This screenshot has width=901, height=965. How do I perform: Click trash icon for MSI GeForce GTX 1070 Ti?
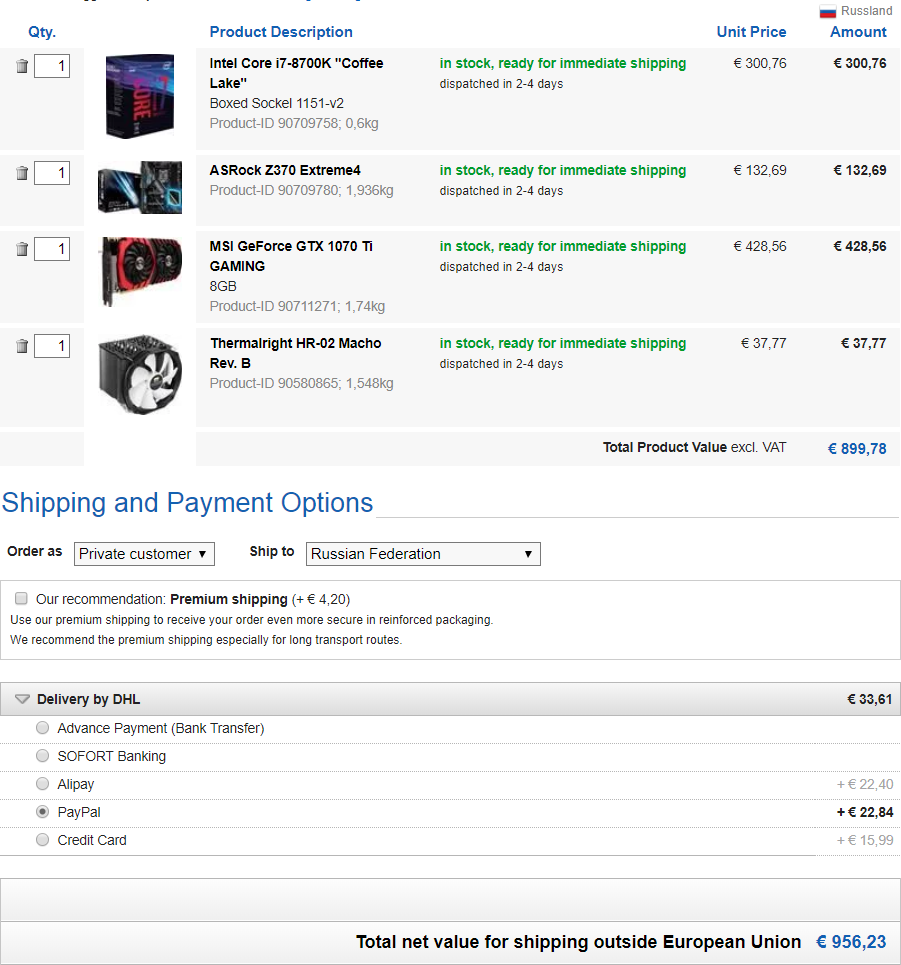click(22, 249)
